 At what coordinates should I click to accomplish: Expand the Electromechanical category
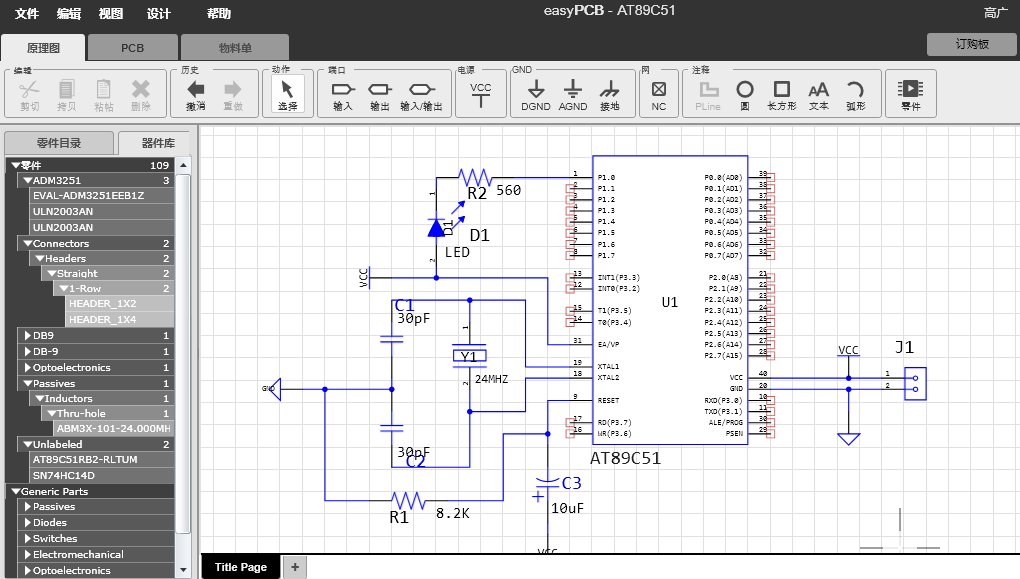27,554
